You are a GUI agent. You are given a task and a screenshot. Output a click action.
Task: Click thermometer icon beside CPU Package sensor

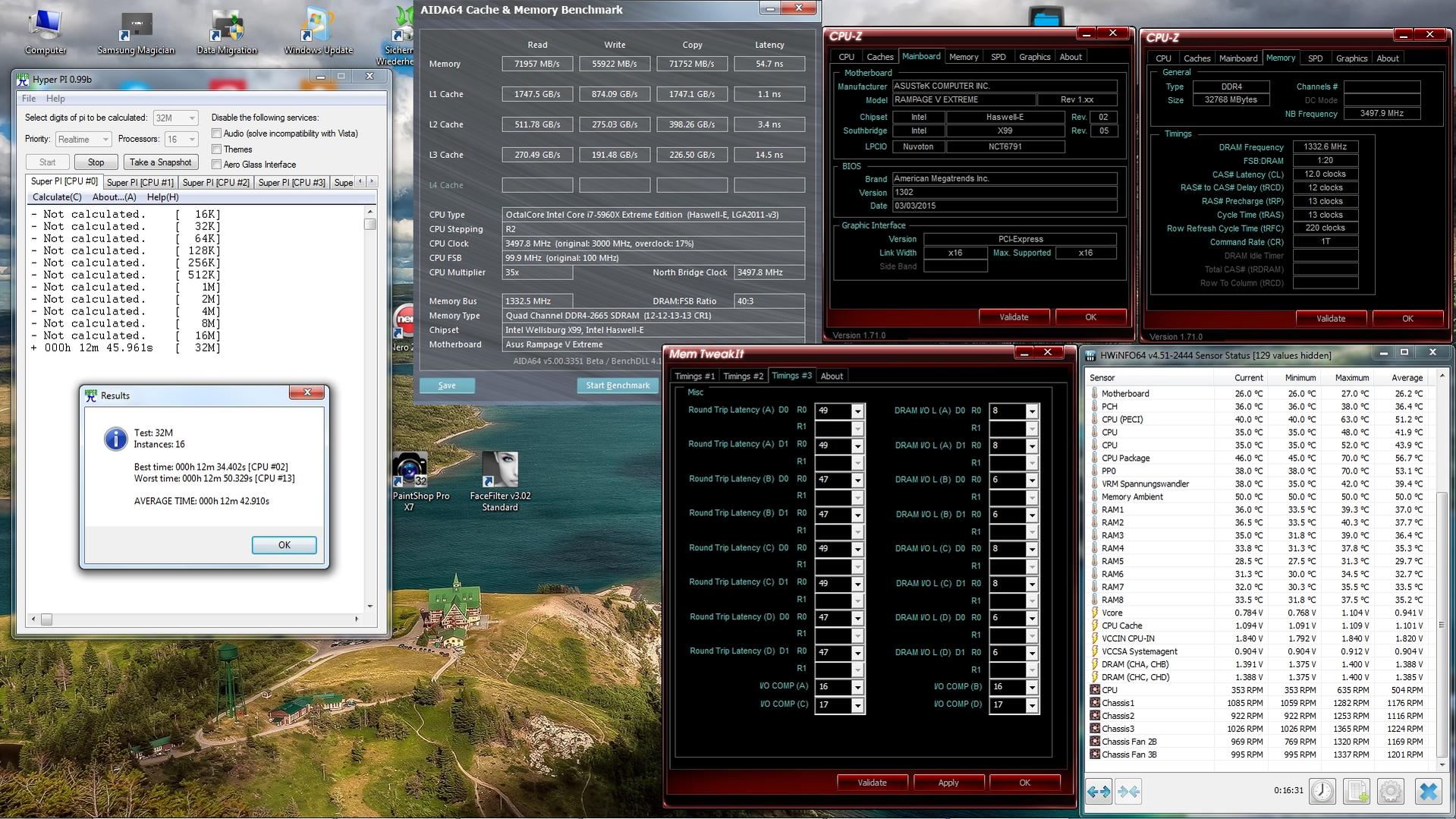tap(1094, 458)
